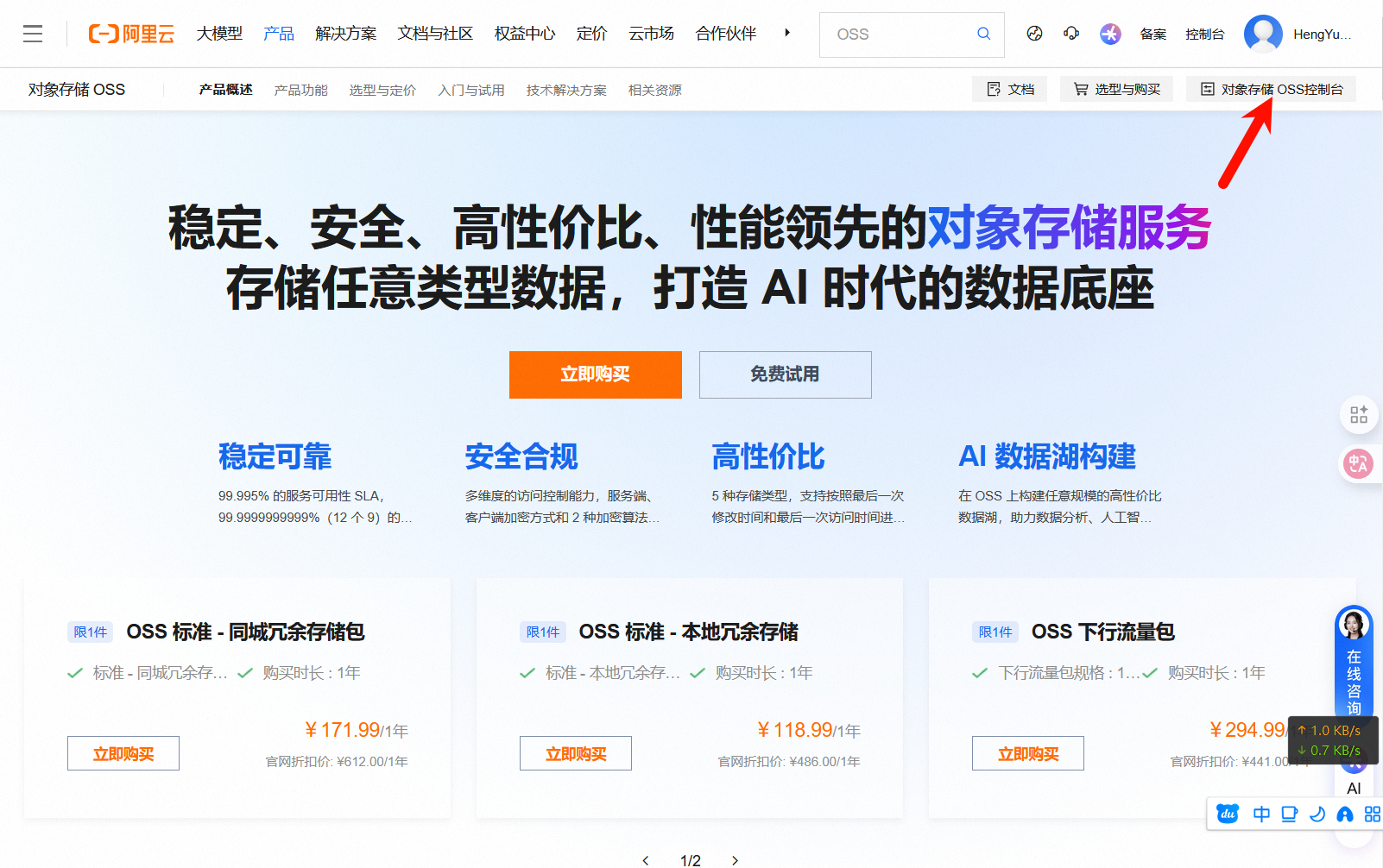Select the 相关资源 tab
Viewport: 1383px width, 868px height.
655,90
